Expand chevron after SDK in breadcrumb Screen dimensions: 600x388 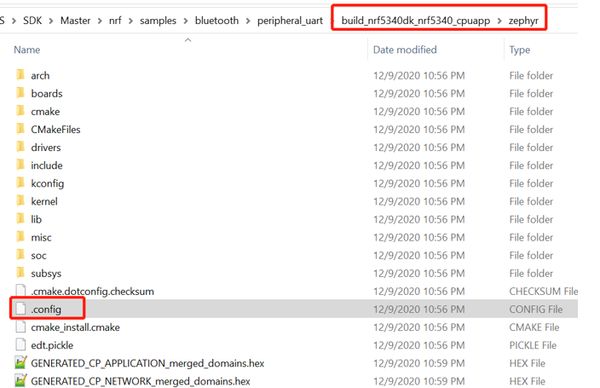[x=51, y=21]
